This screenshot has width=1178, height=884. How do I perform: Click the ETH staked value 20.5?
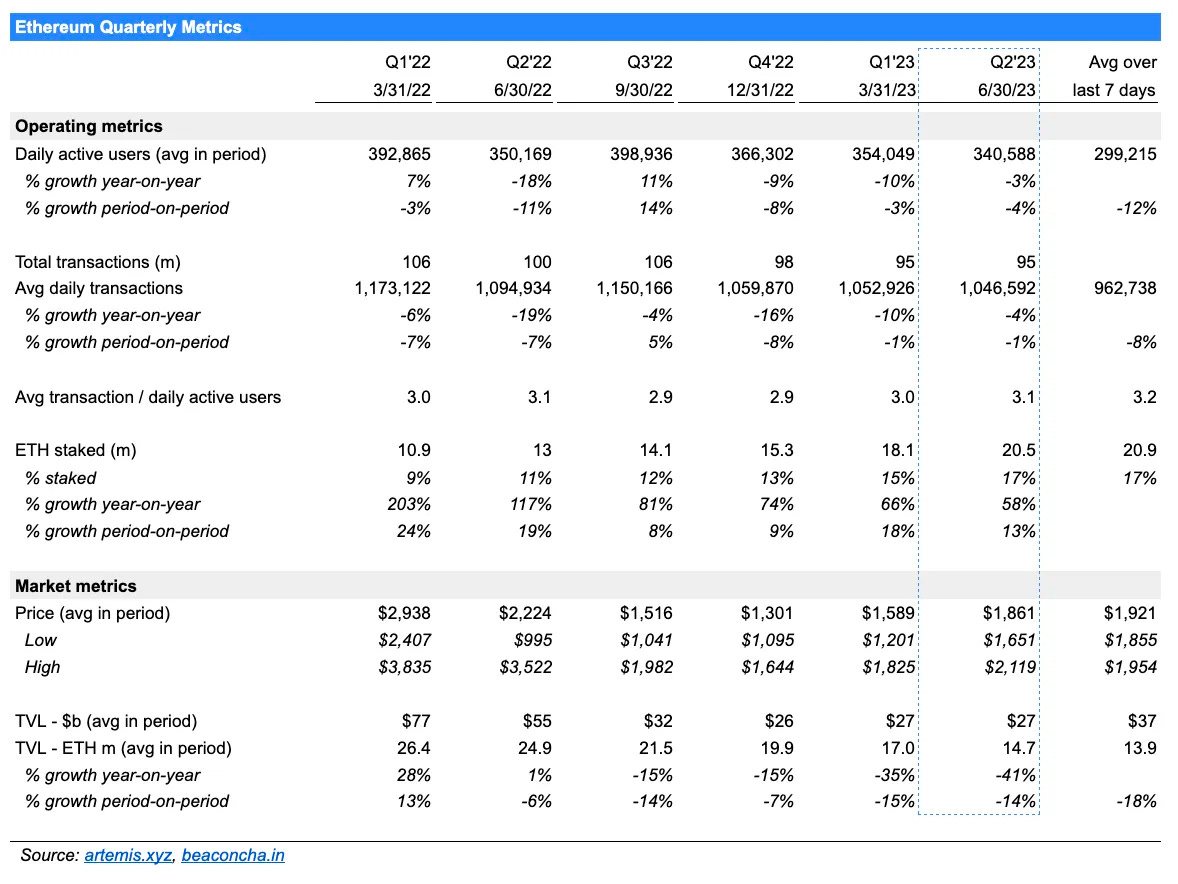1019,451
